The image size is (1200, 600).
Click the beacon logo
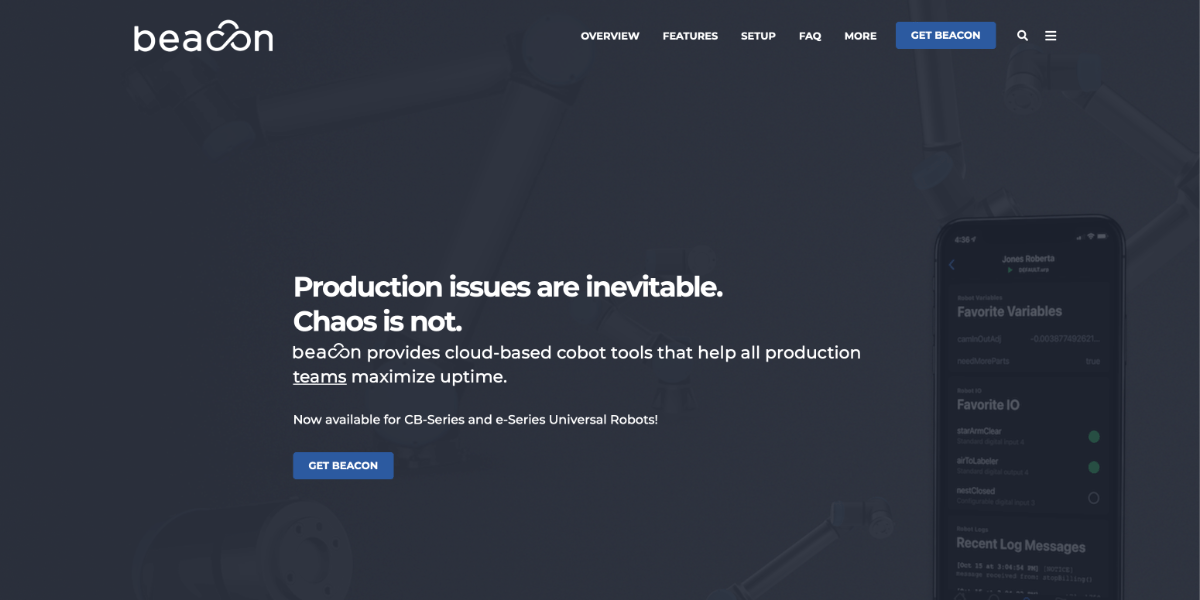pos(203,36)
